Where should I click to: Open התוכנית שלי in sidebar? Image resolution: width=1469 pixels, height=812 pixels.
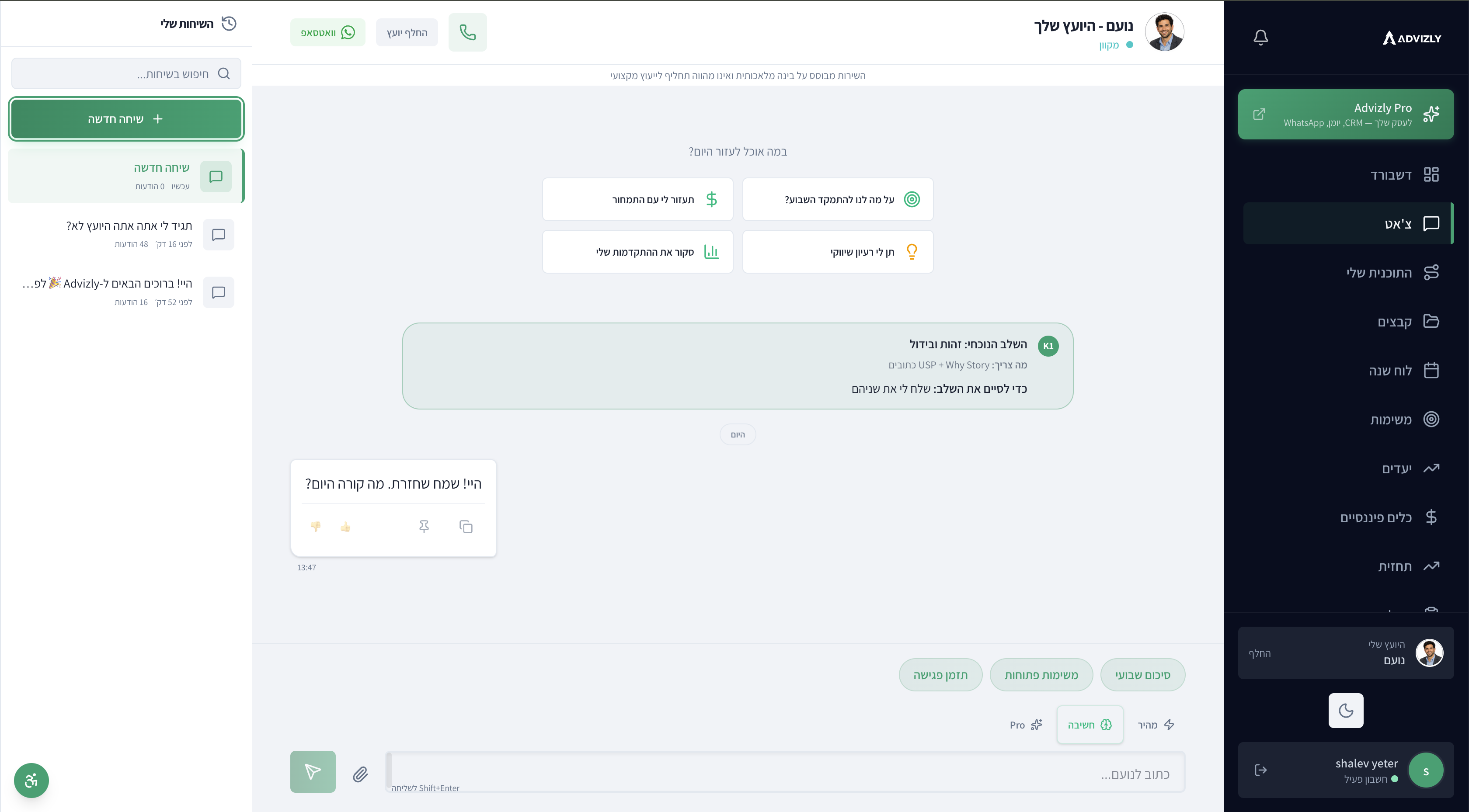1348,273
